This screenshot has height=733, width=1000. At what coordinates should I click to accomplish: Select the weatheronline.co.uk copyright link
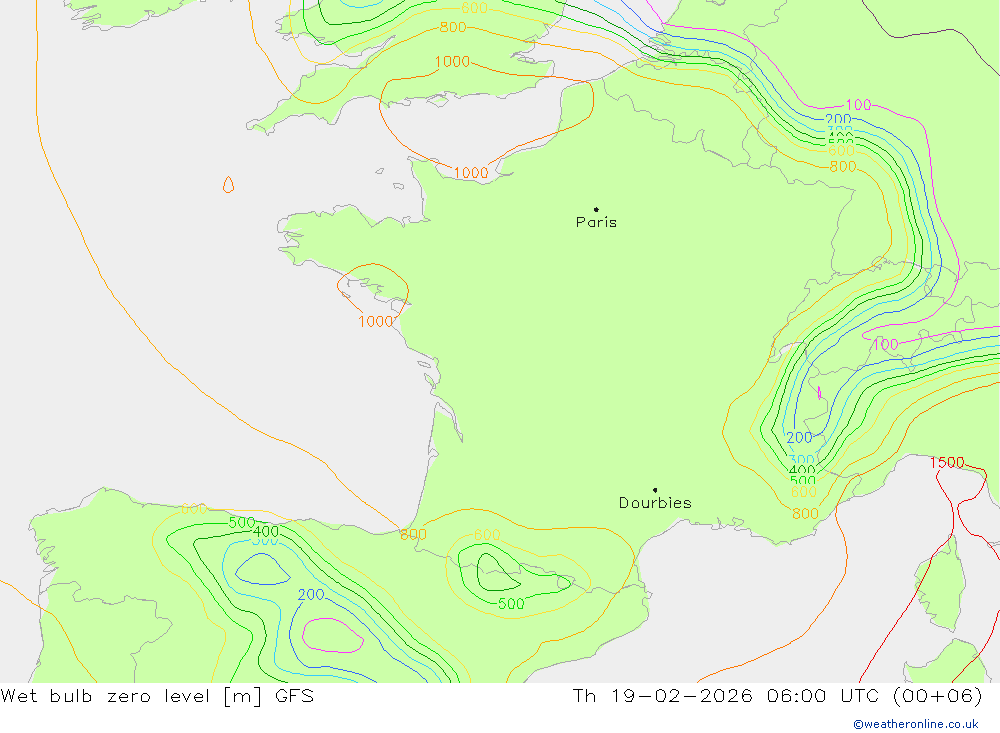click(x=916, y=724)
